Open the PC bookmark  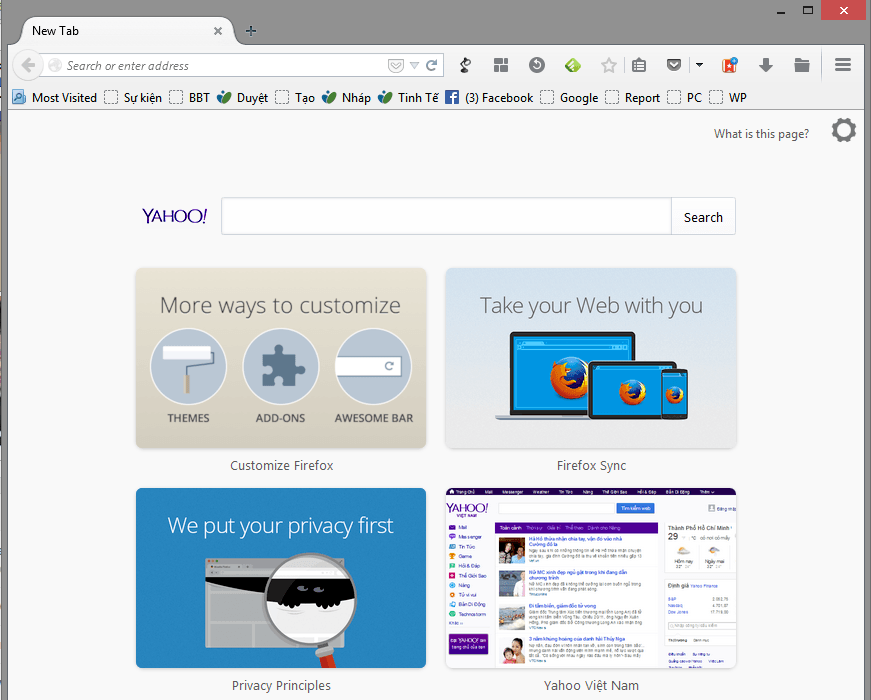click(x=684, y=98)
